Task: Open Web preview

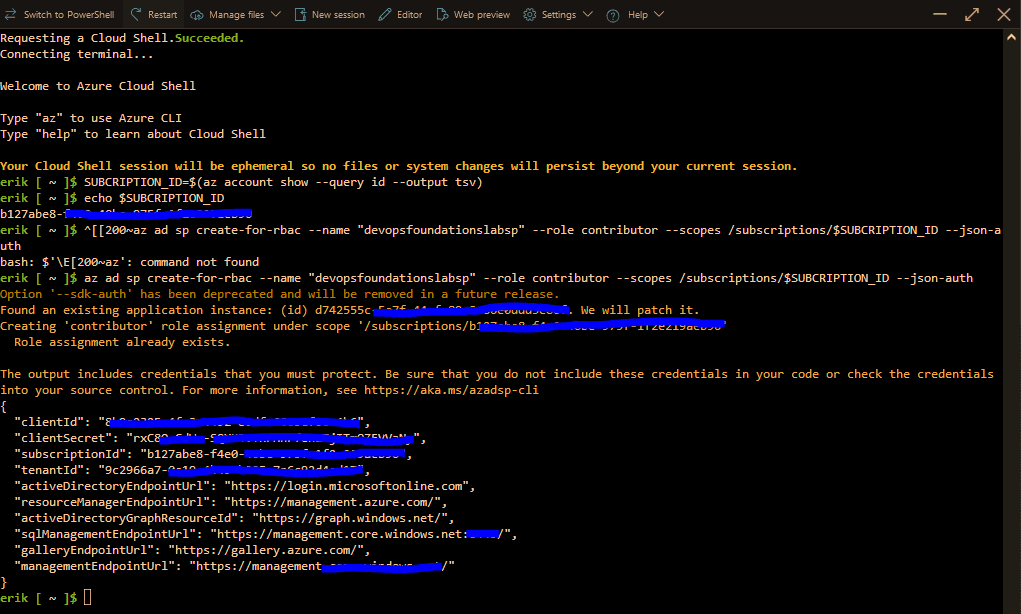Action: point(482,14)
